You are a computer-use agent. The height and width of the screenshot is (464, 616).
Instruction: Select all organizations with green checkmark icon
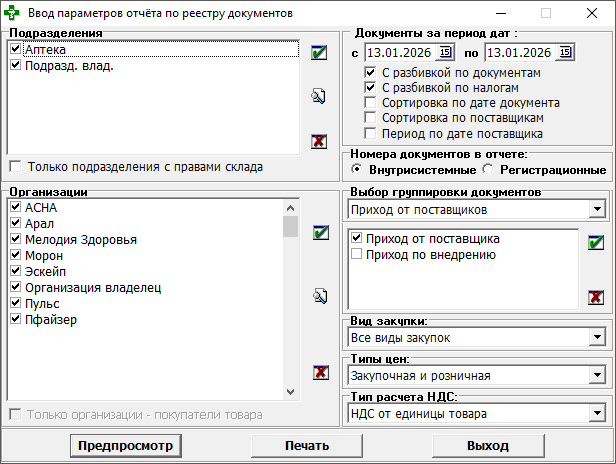click(x=321, y=232)
